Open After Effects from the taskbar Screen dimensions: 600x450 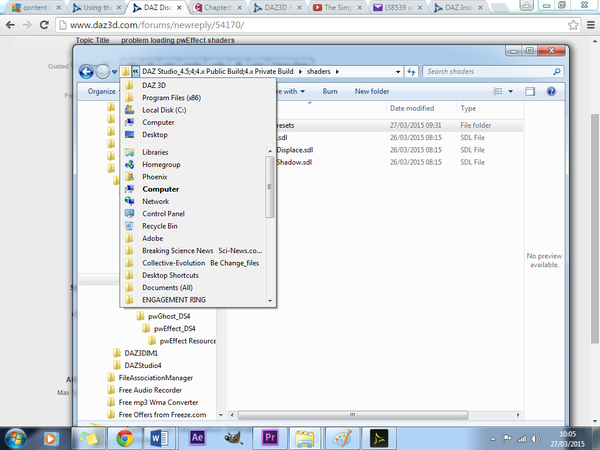[197, 438]
